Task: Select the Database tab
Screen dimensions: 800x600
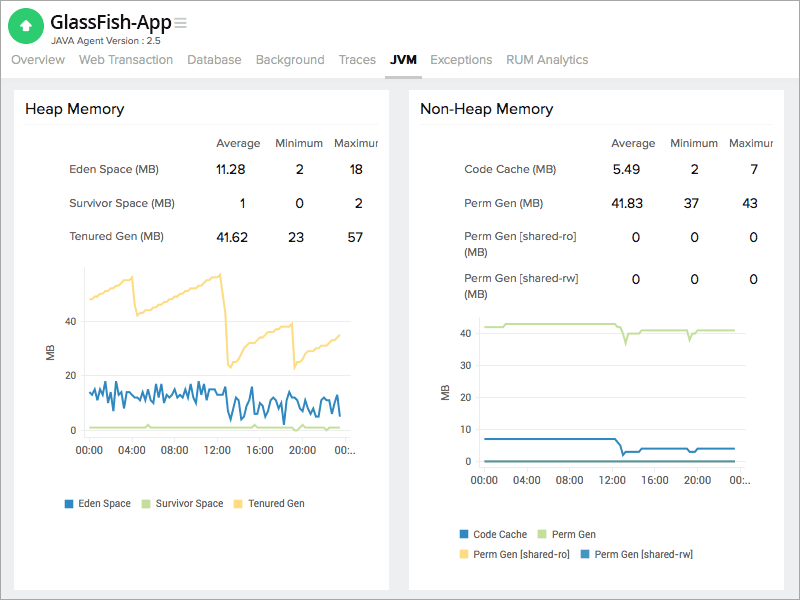Action: (x=214, y=60)
